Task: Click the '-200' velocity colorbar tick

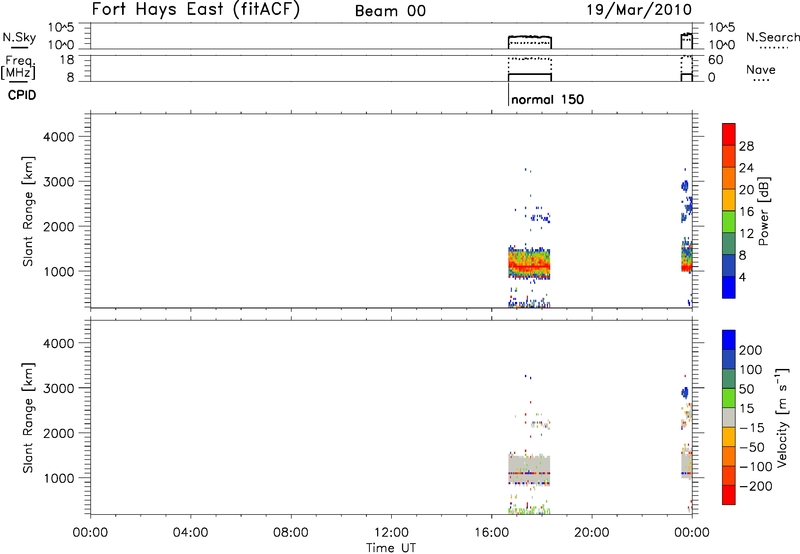Action: pyautogui.click(x=756, y=486)
